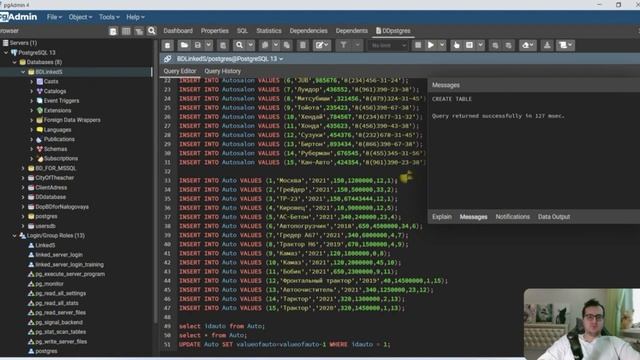Screen dimensions: 640x360
Task: Click the Copy icon in query toolbar
Action: coord(265,45)
